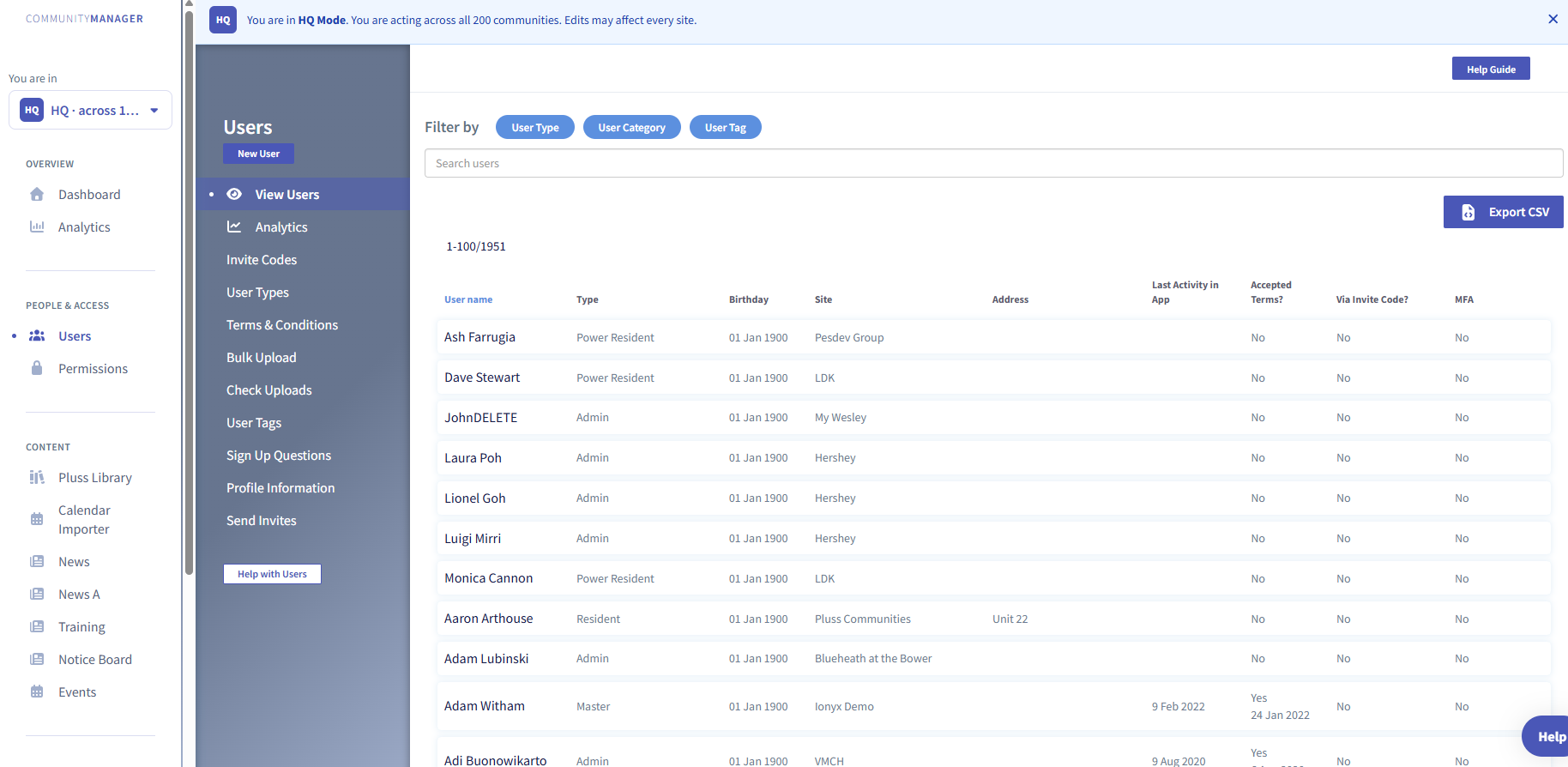Click the Help Guide button

click(x=1491, y=69)
